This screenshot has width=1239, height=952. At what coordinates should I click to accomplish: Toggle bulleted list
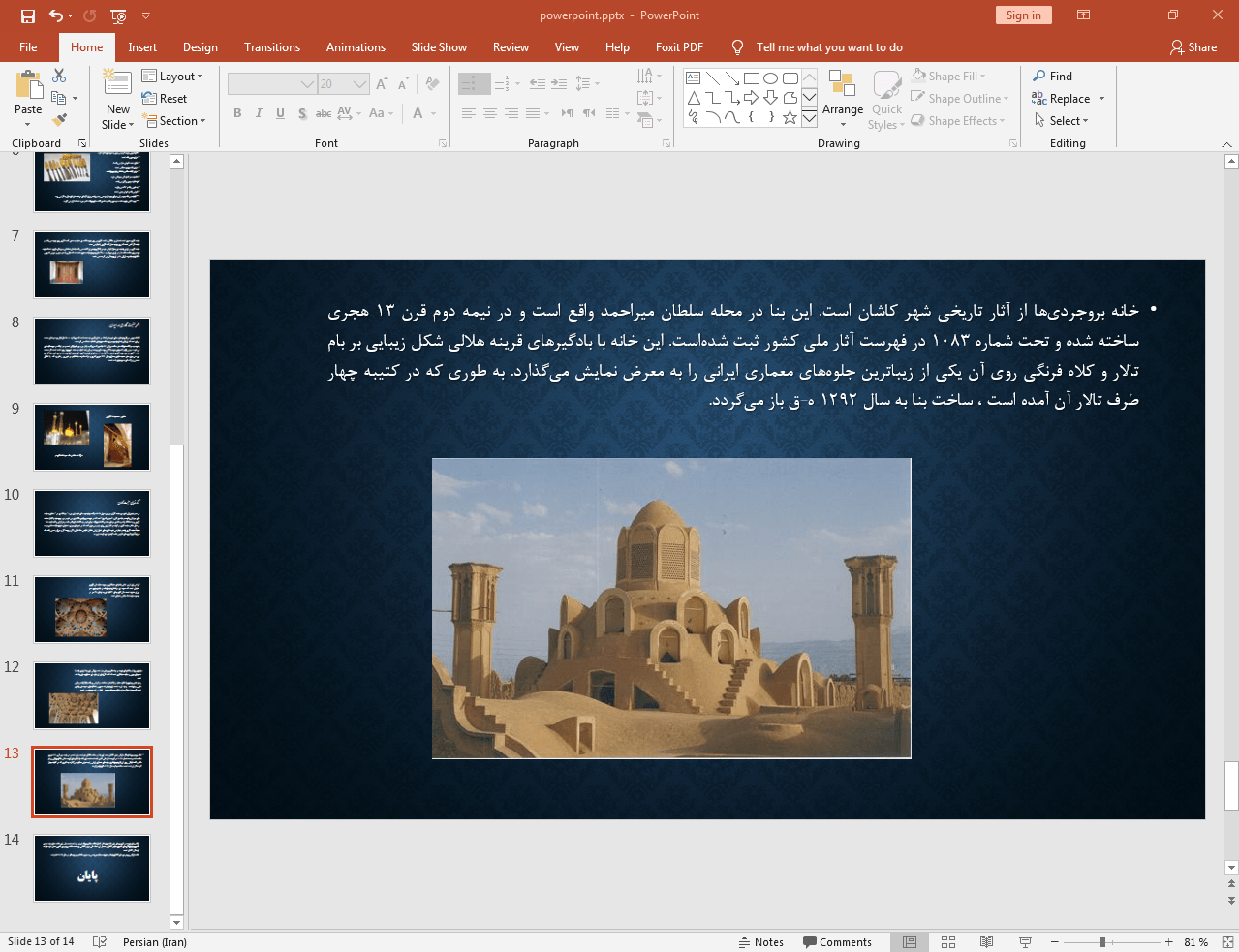point(468,84)
